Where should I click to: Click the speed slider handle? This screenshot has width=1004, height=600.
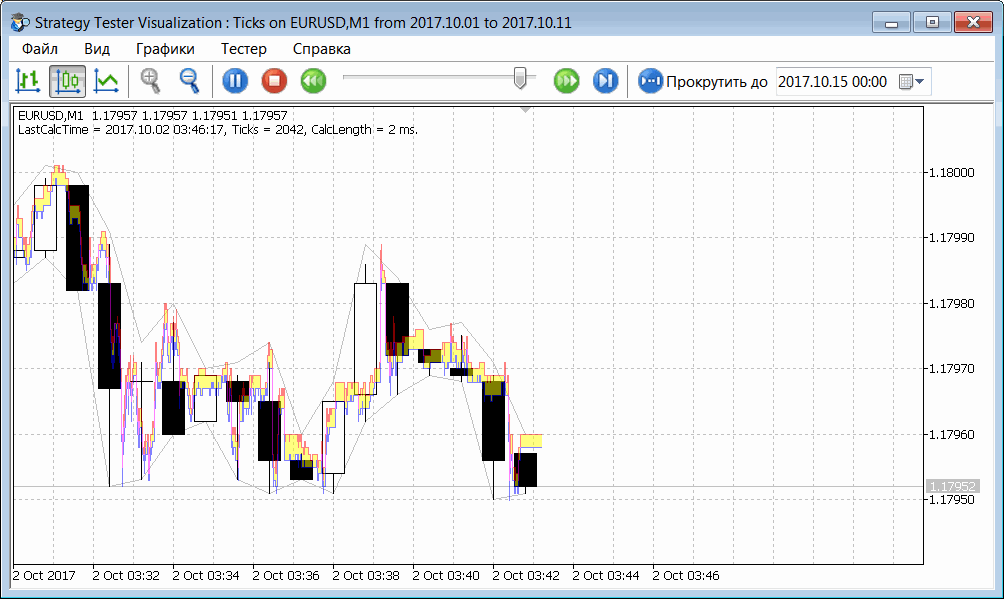click(521, 78)
